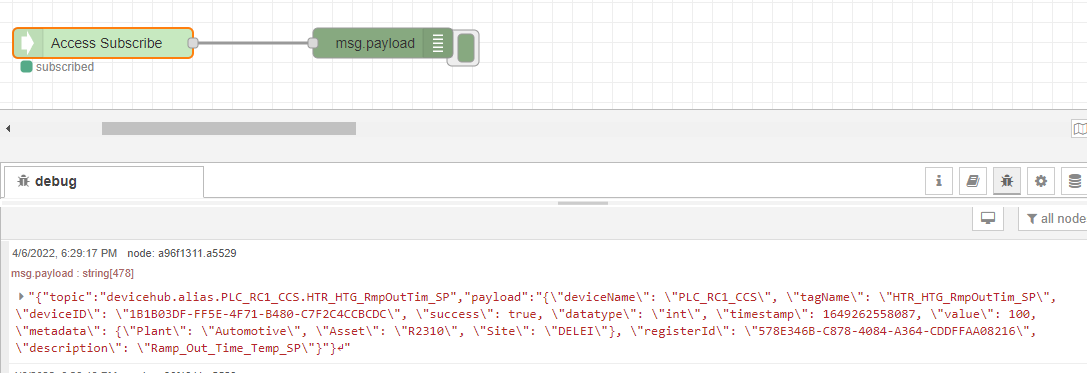
Task: Click the msg.payload node list icon
Action: [437, 43]
